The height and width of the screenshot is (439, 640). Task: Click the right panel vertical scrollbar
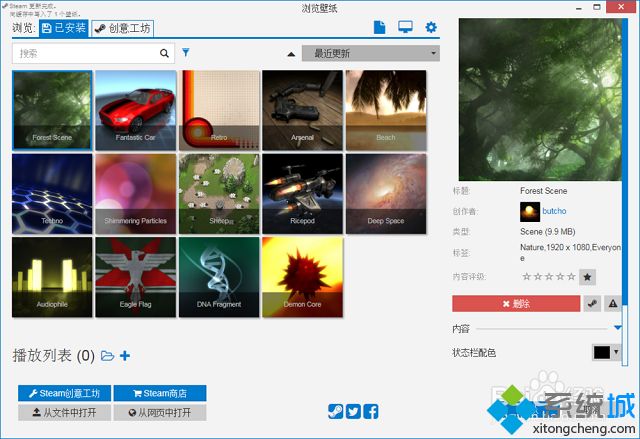pyautogui.click(x=625, y=192)
